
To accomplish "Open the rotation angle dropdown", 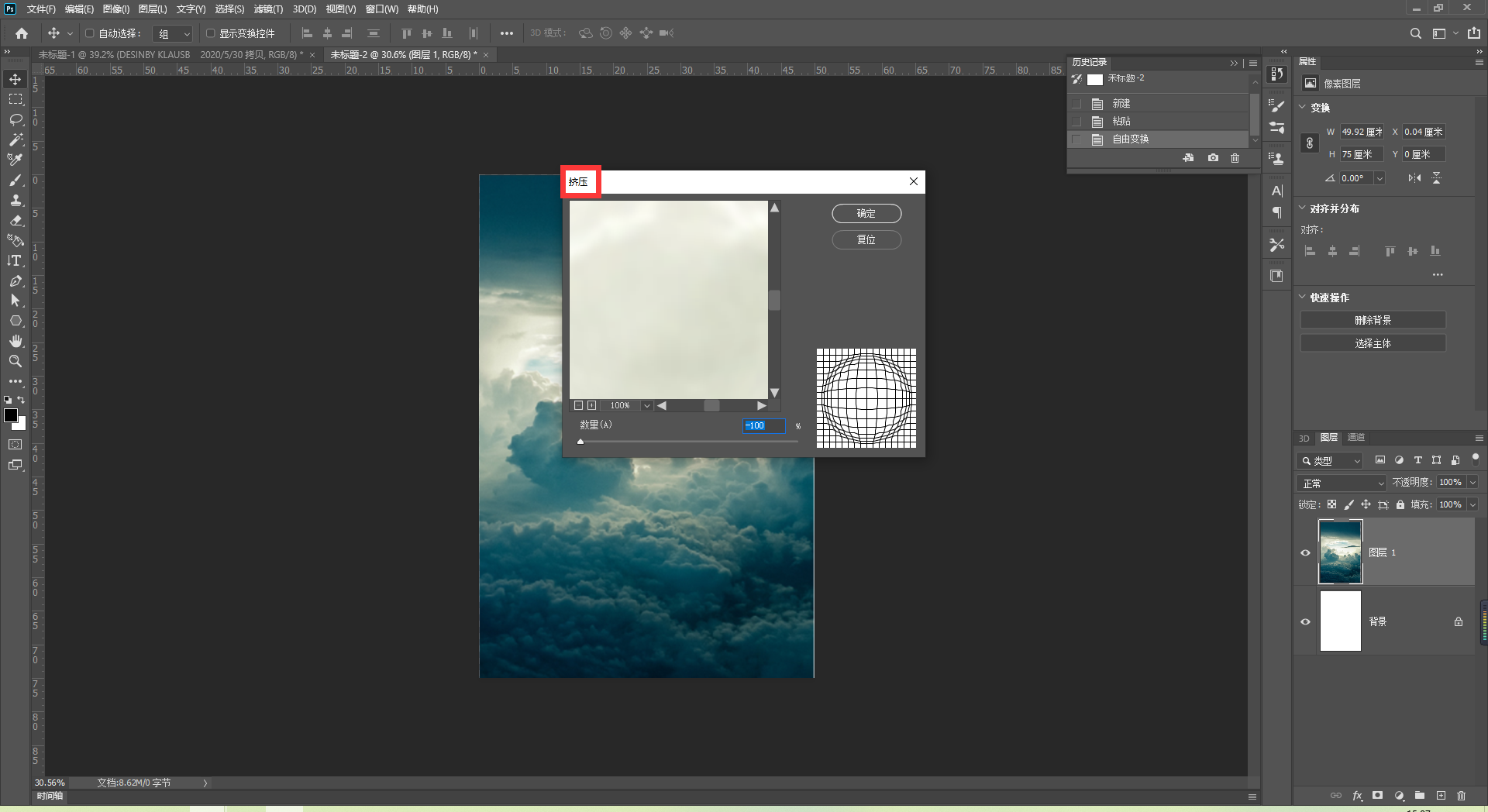I will (1379, 178).
